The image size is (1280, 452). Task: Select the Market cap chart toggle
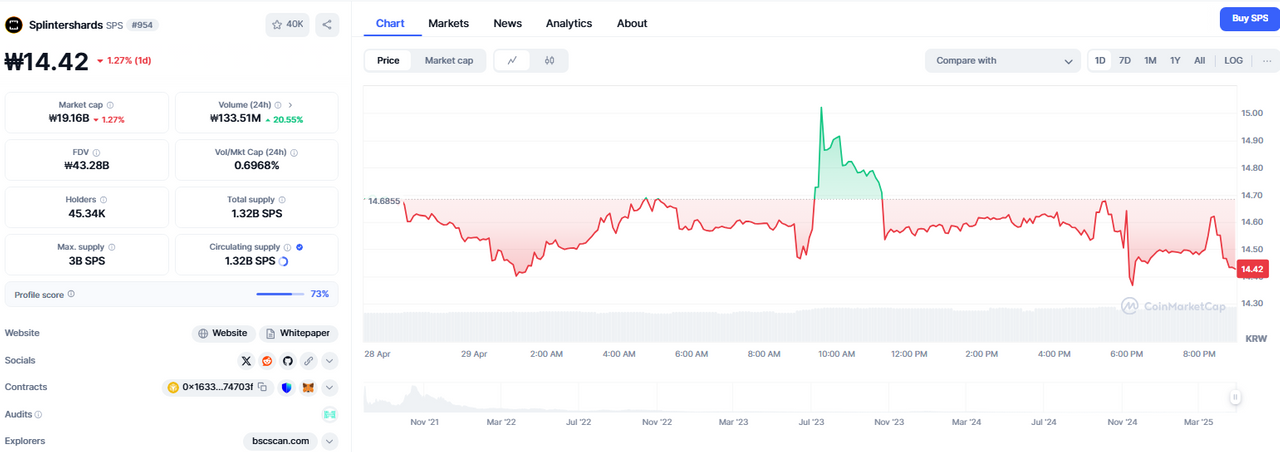[449, 61]
